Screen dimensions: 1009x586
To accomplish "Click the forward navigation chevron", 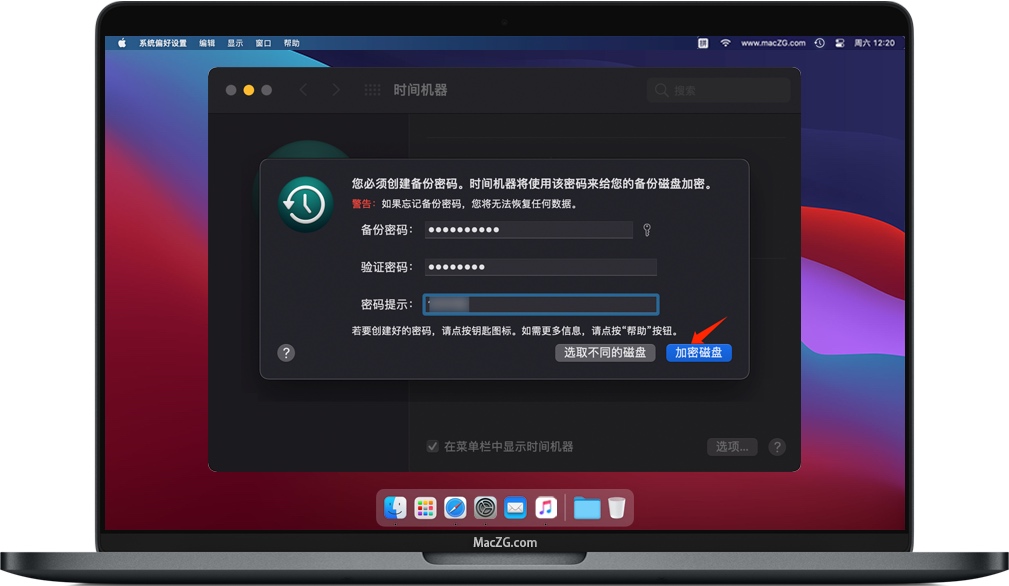I will click(337, 89).
